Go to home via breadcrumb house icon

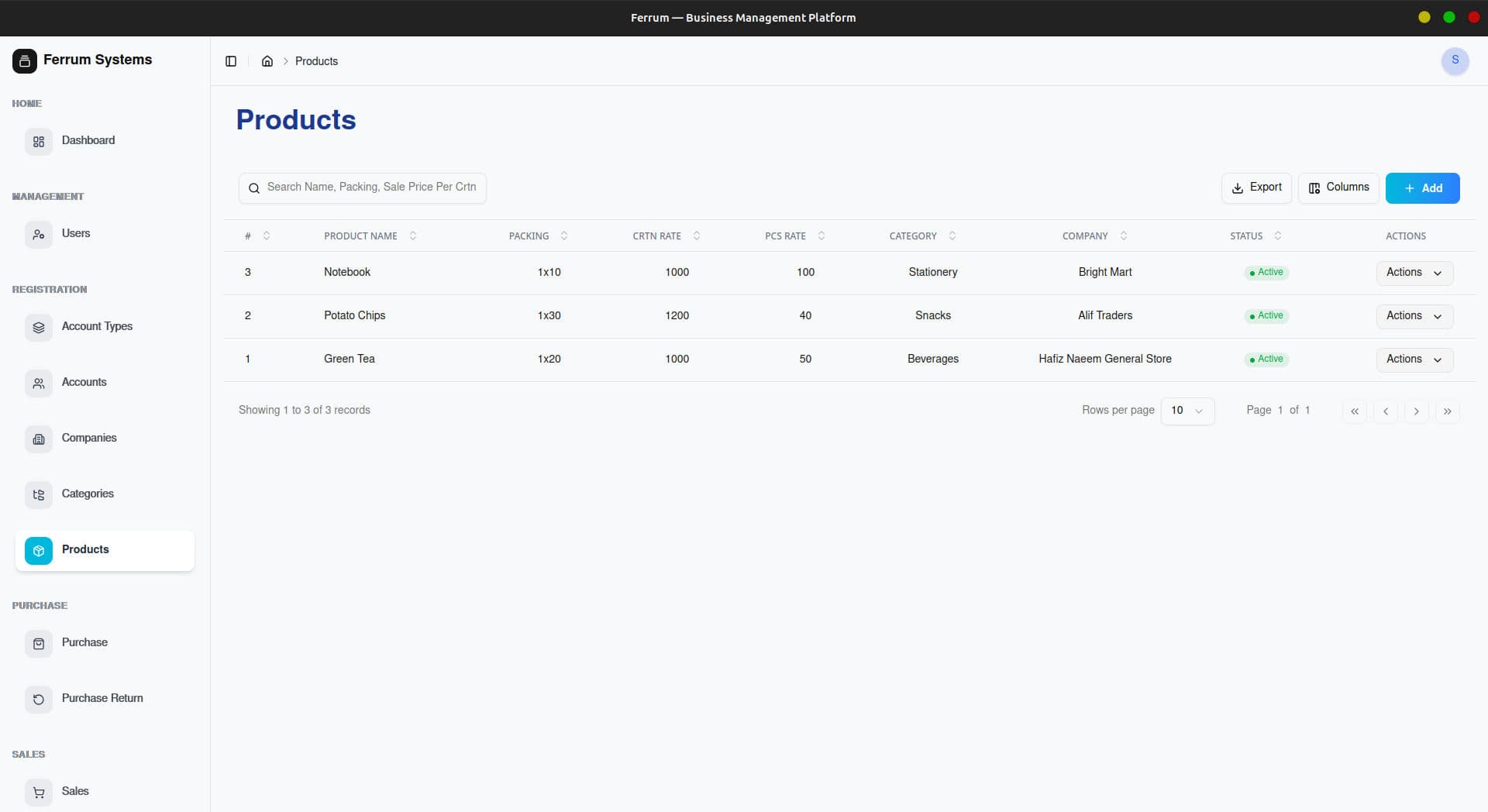click(267, 61)
